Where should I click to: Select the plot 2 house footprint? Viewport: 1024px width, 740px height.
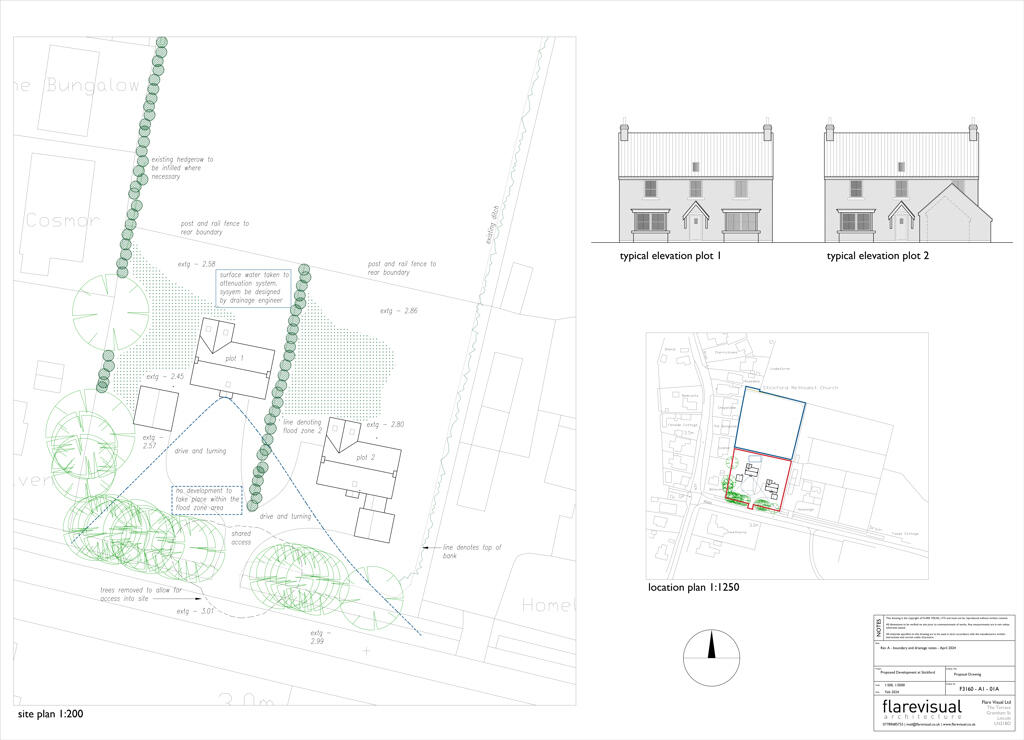(x=358, y=465)
